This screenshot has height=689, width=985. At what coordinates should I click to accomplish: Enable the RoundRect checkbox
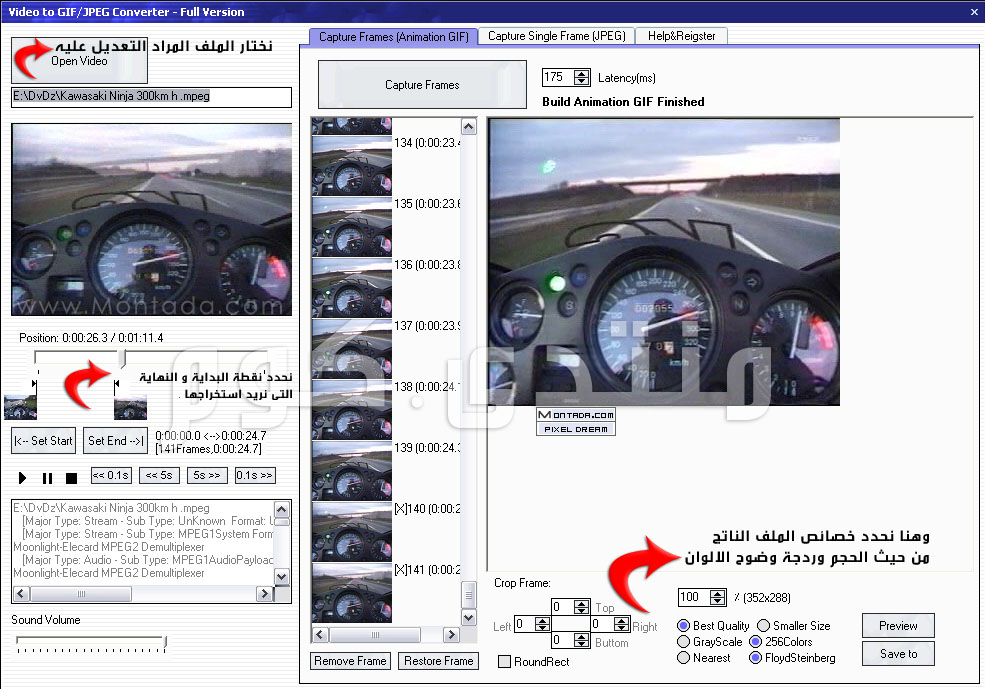point(505,661)
